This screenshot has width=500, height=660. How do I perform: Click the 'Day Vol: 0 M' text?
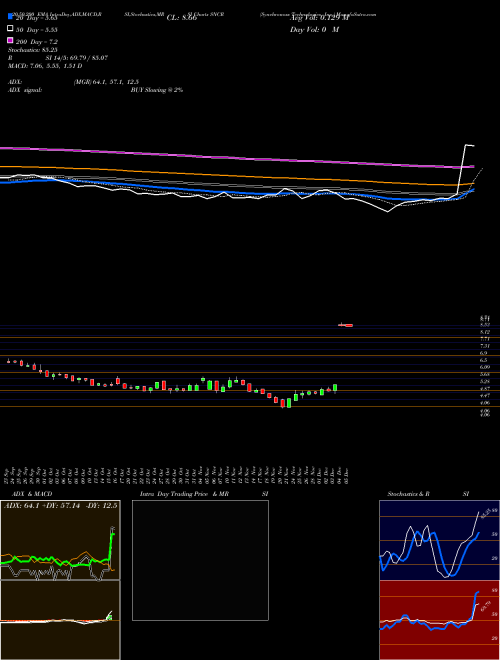coord(314,30)
